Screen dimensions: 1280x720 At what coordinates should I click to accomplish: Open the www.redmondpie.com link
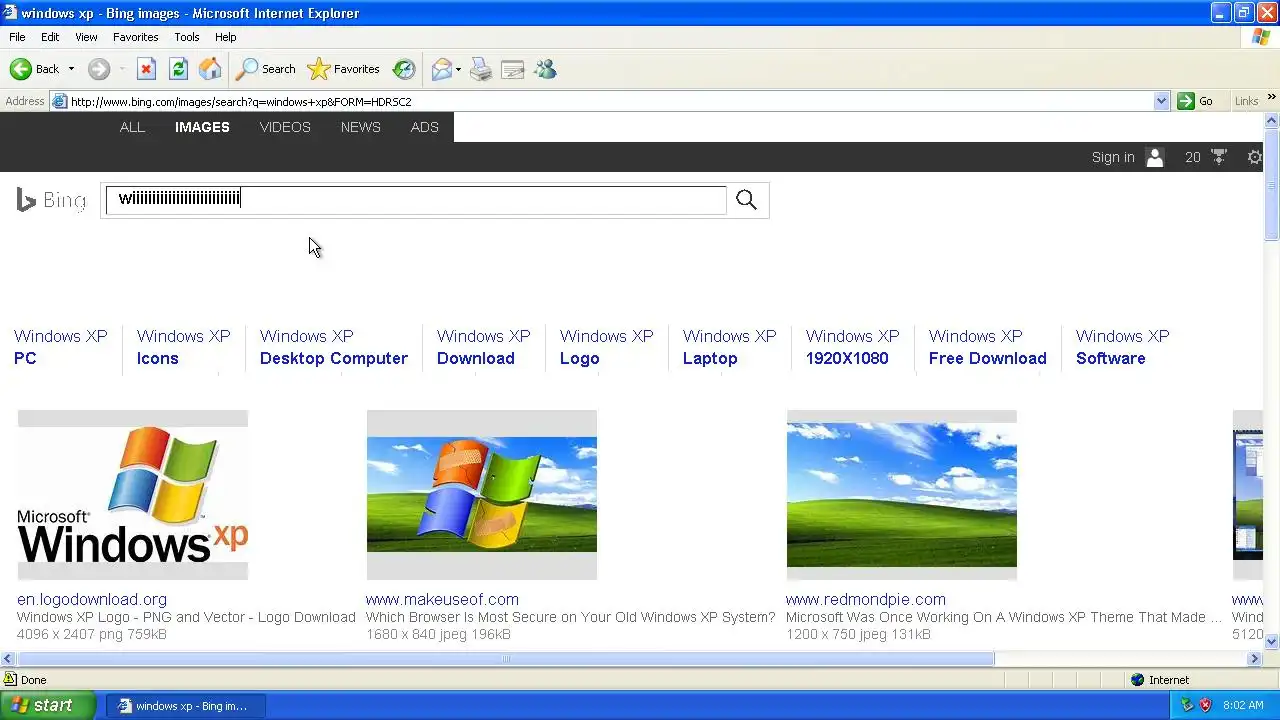pos(865,600)
